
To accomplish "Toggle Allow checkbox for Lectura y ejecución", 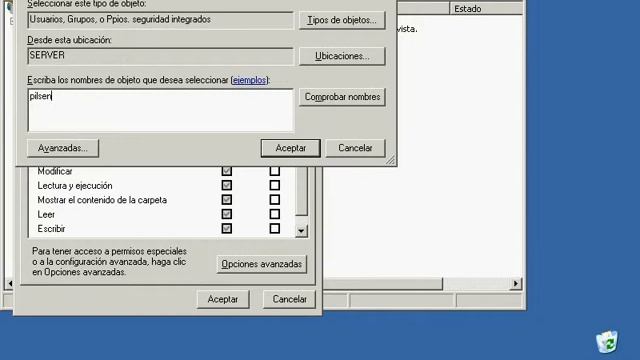I will [227, 185].
